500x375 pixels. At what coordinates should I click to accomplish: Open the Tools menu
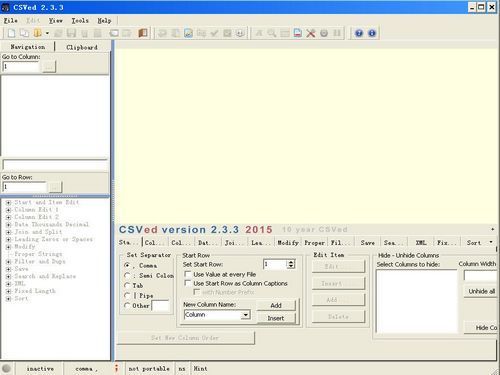(80, 21)
